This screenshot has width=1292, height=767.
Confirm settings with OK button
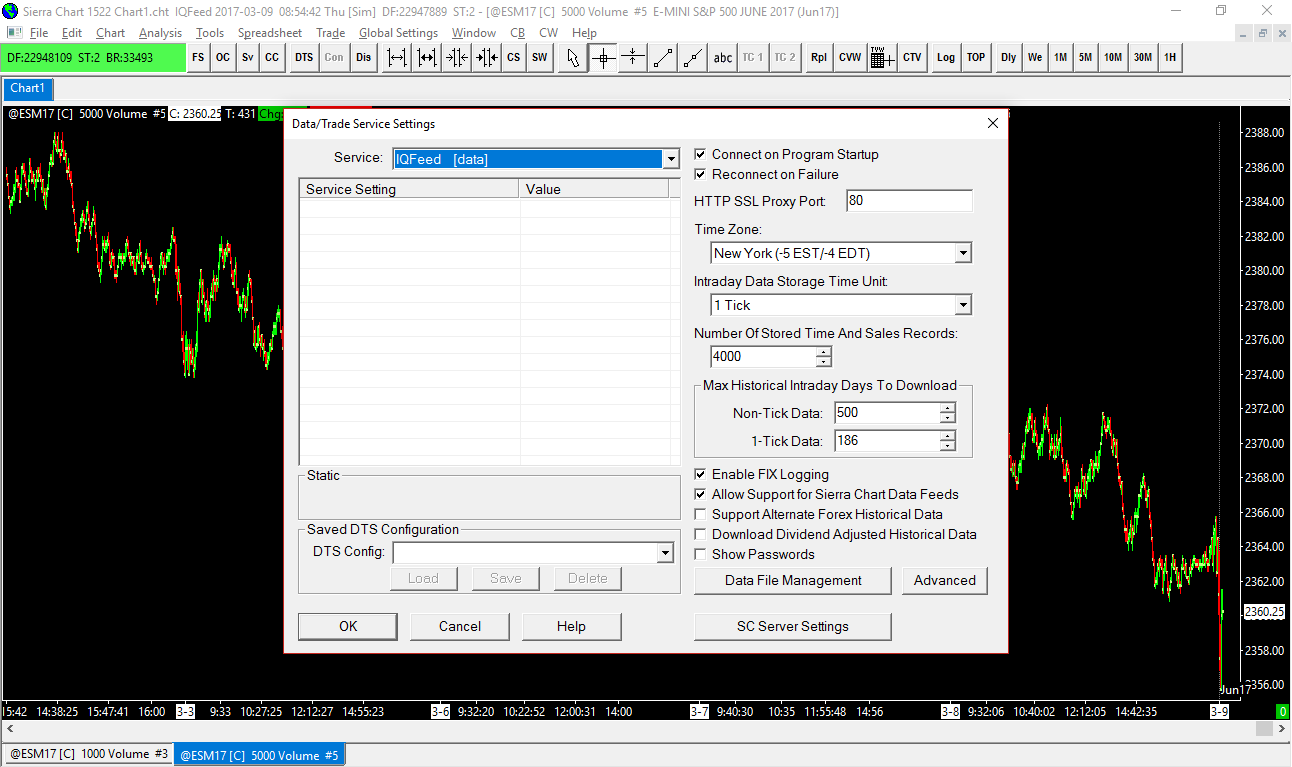(348, 627)
